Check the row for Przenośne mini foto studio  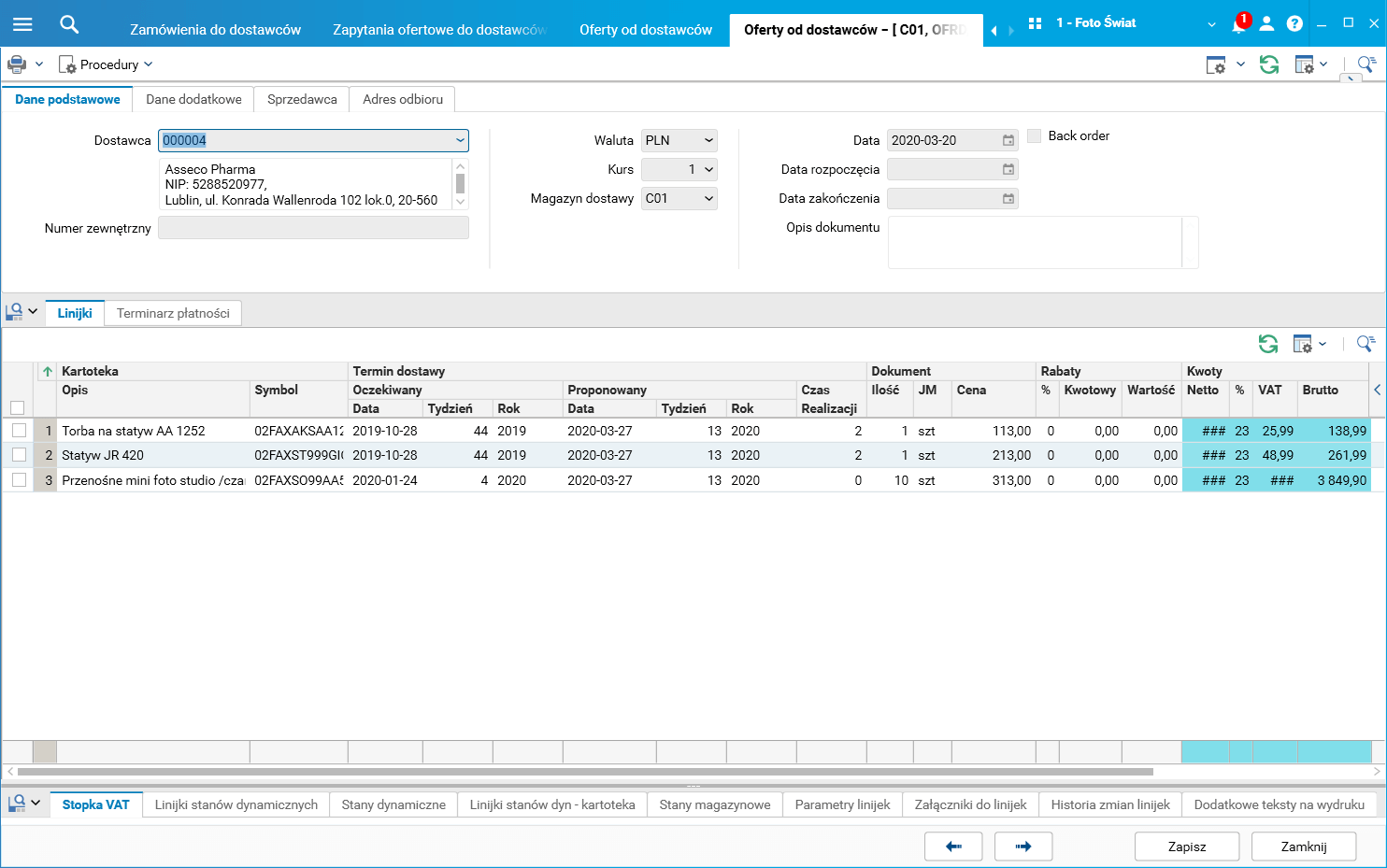(x=19, y=479)
